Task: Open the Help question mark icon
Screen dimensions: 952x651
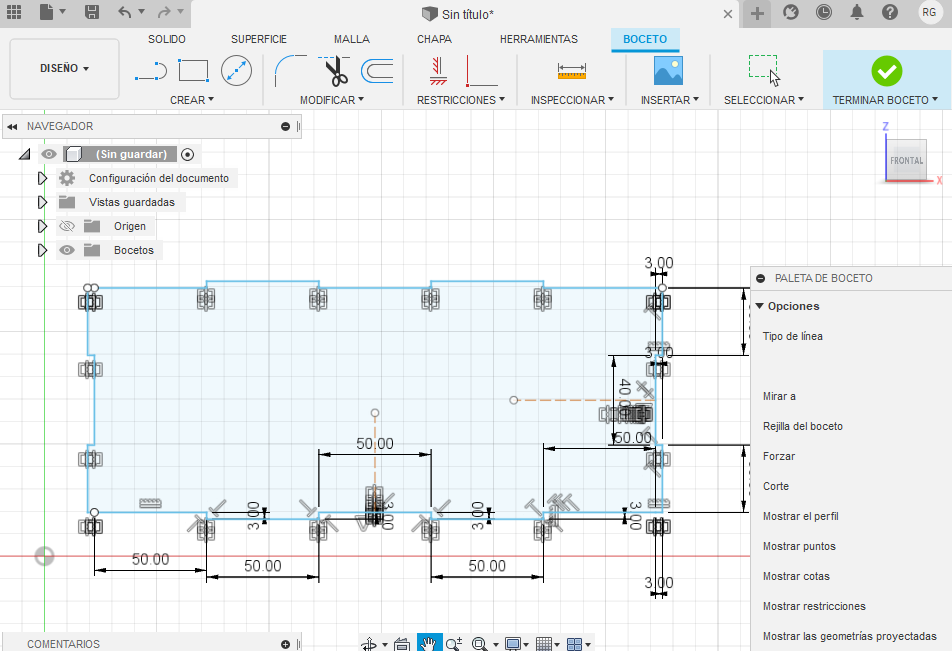Action: [890, 12]
